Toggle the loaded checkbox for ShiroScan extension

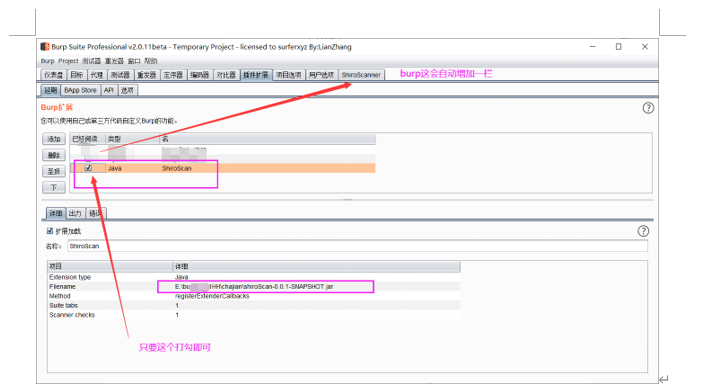88,168
